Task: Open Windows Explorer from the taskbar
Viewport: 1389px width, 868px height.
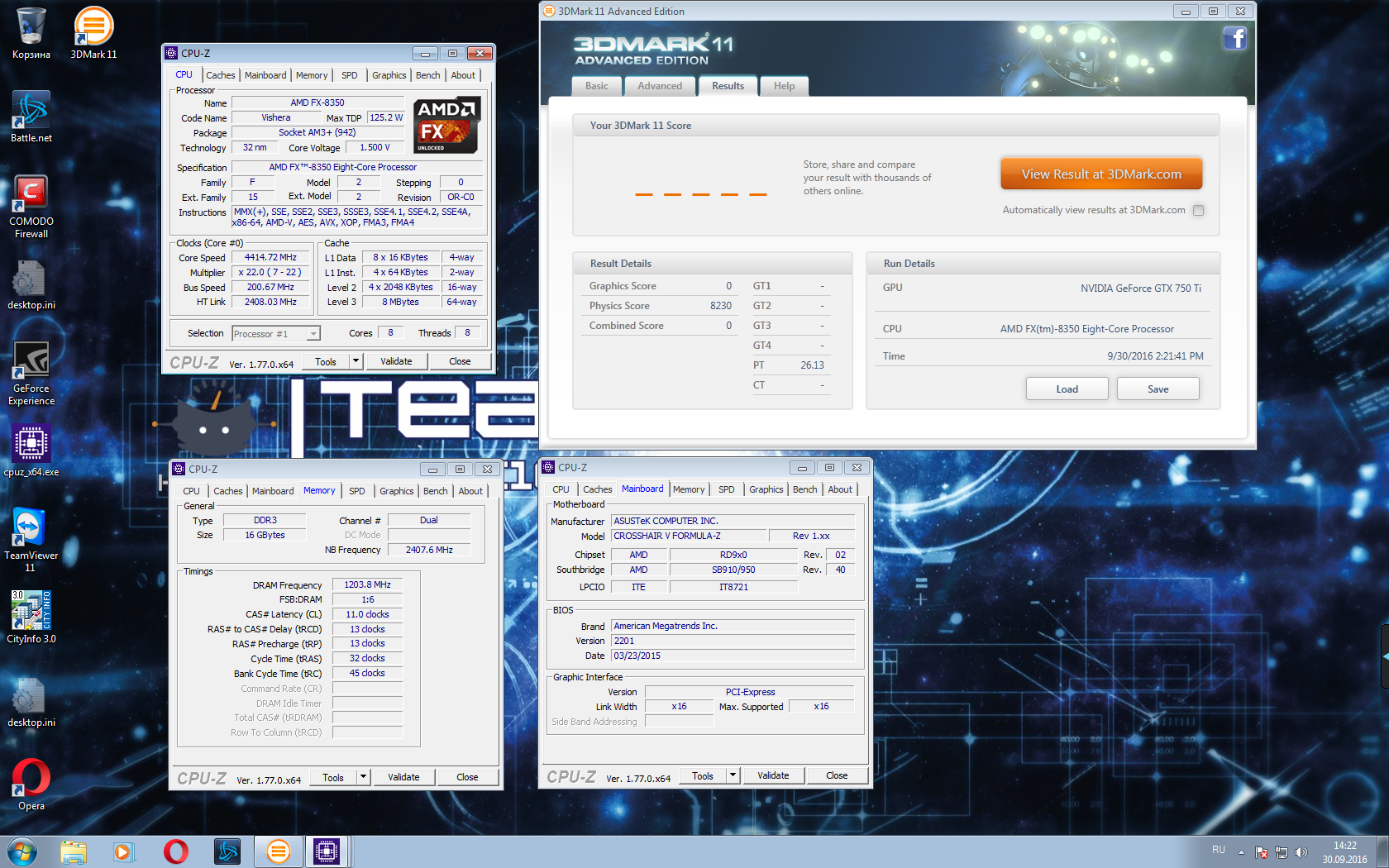Action: (74, 851)
